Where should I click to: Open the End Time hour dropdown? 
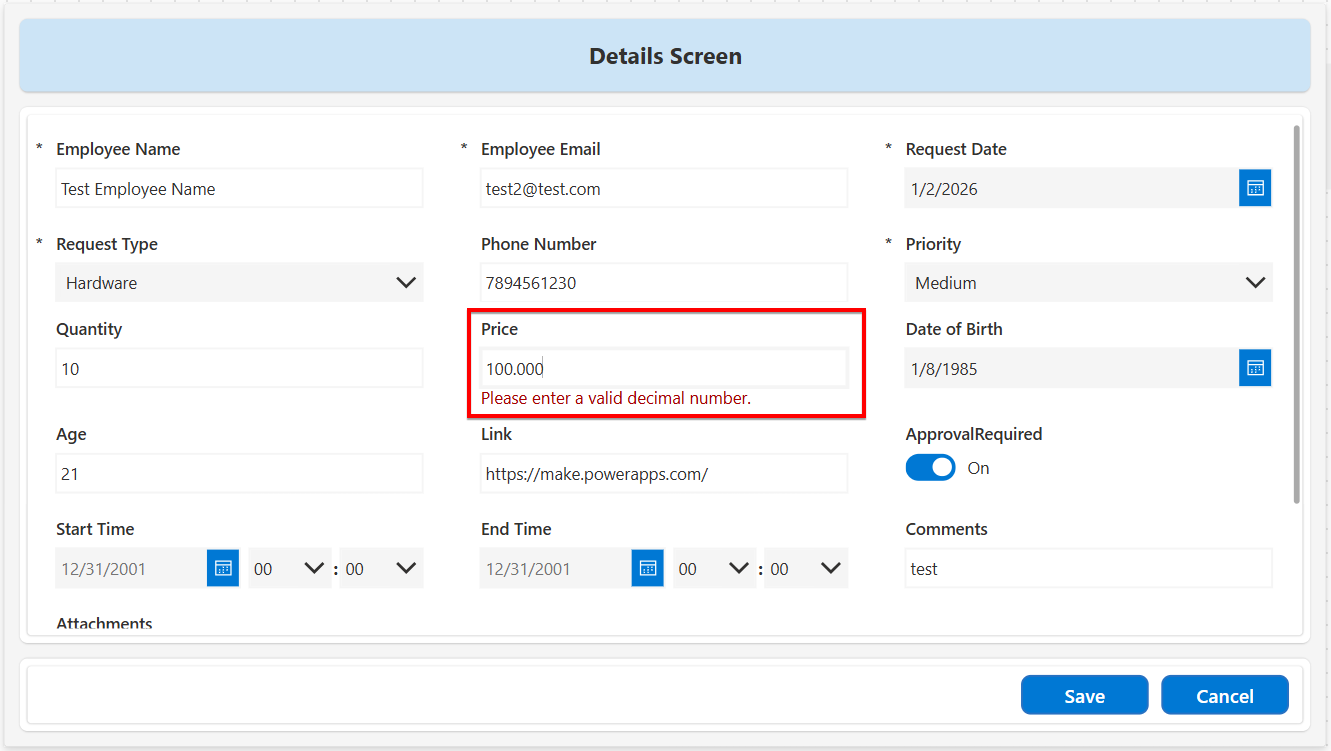(713, 568)
